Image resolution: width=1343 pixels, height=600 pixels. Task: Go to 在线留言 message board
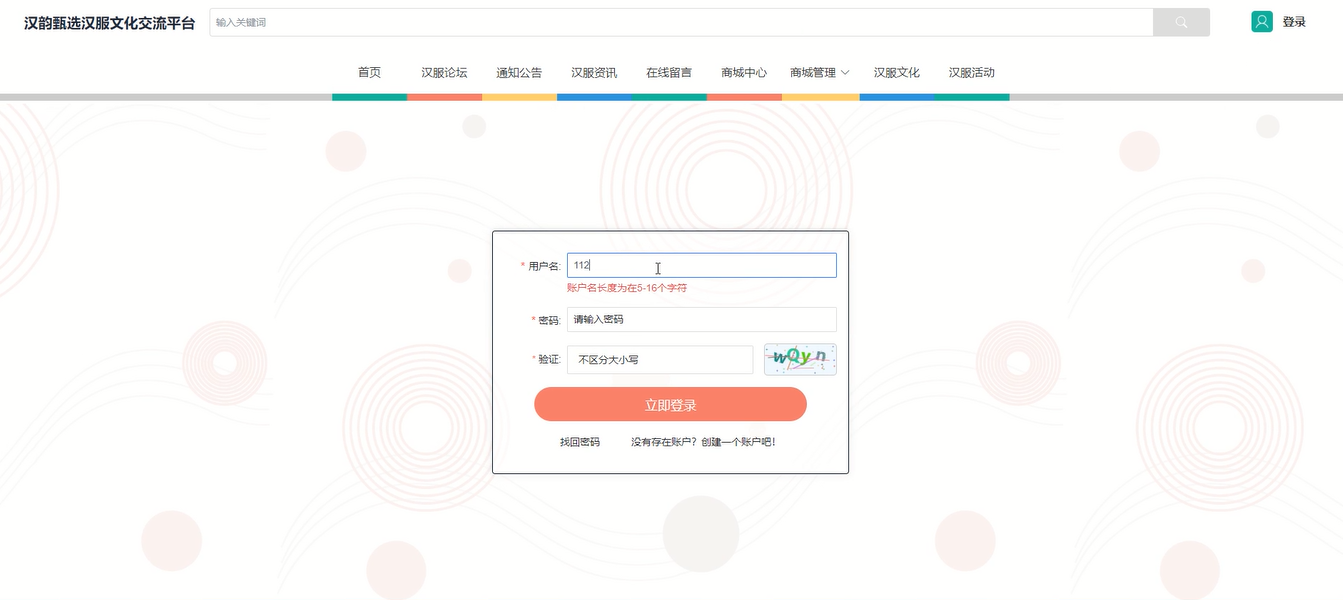(x=668, y=72)
